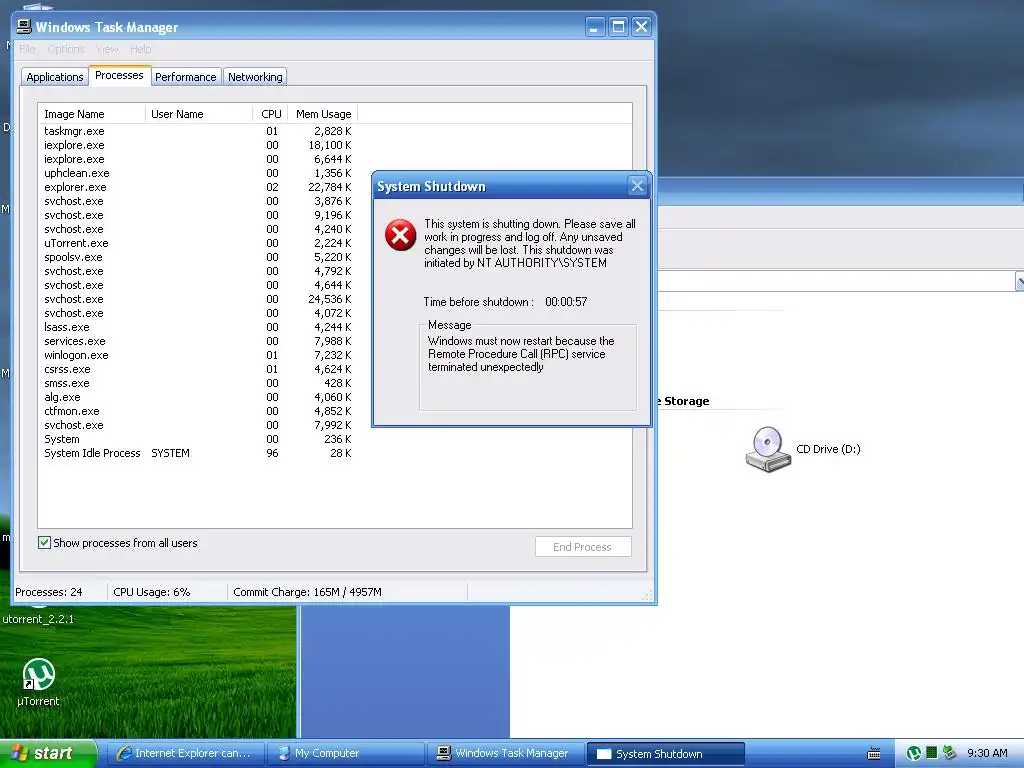This screenshot has width=1024, height=768.
Task: Click the End Process button
Action: point(583,547)
